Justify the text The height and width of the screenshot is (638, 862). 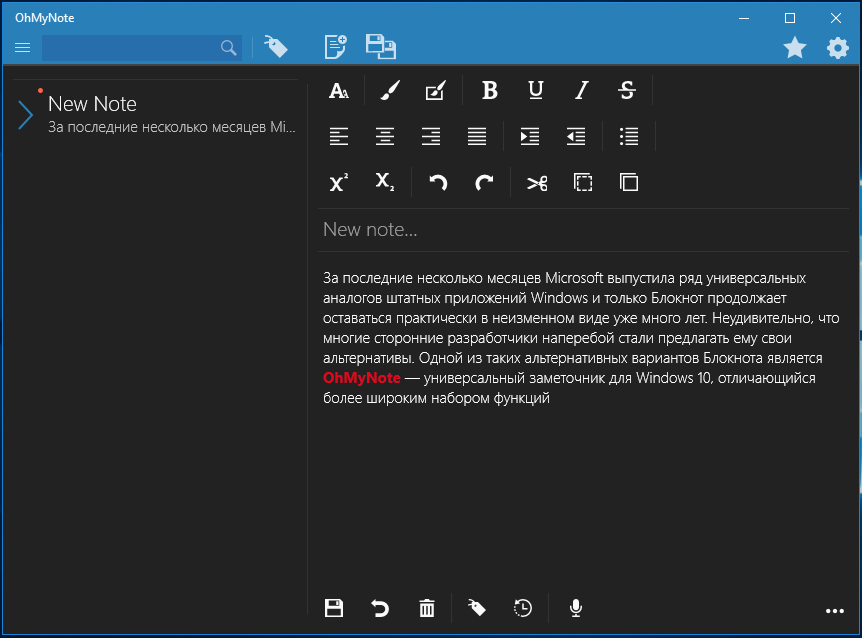(x=477, y=136)
